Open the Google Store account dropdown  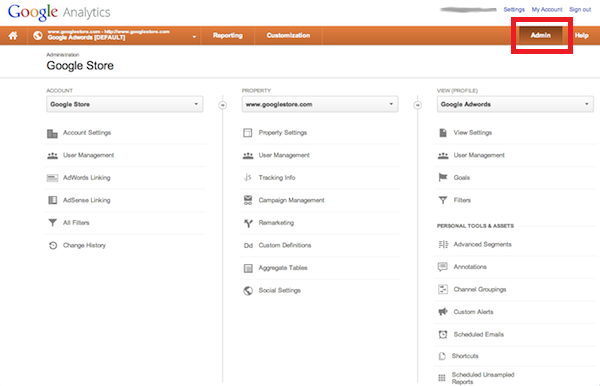125,104
